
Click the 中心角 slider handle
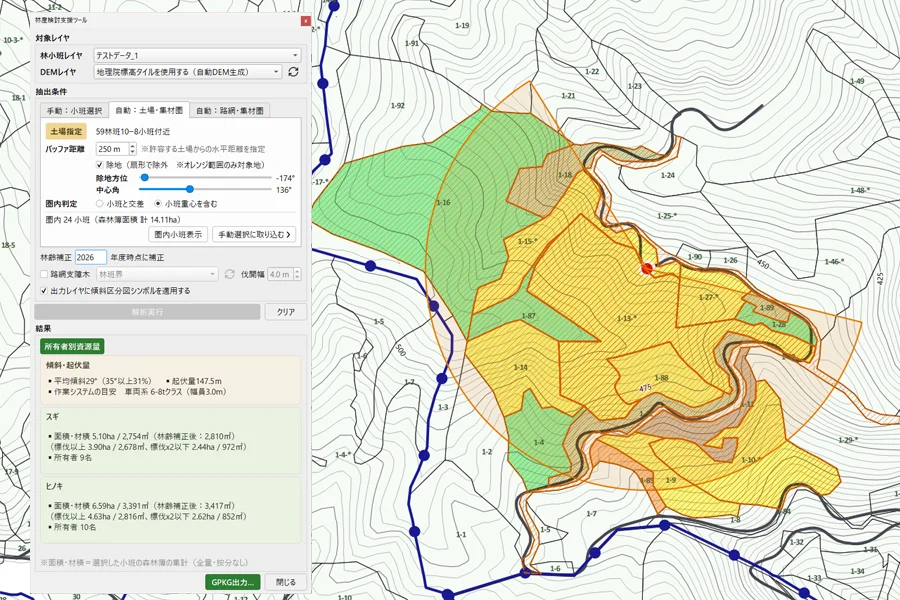(190, 189)
